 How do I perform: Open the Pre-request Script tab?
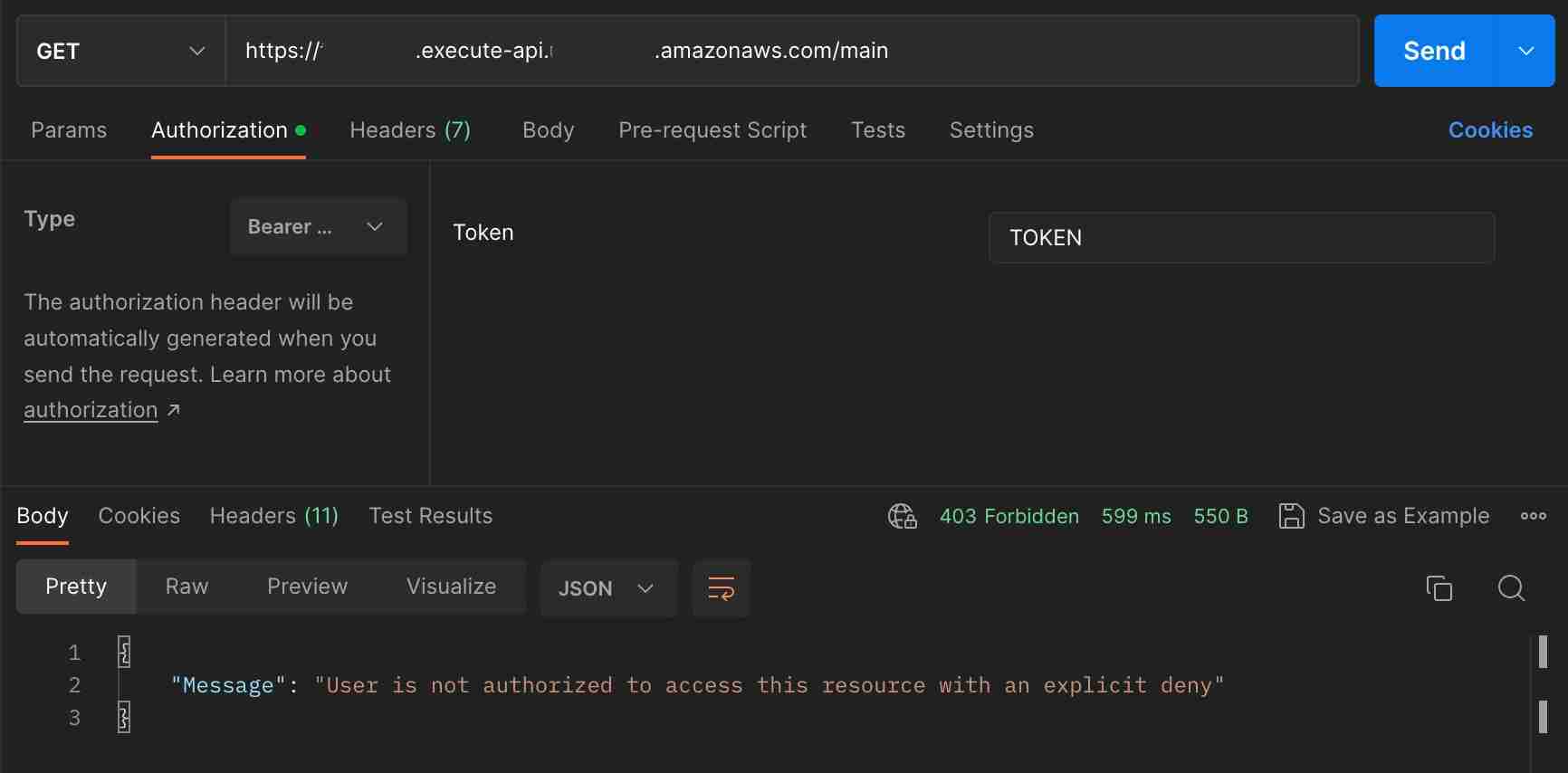712,130
